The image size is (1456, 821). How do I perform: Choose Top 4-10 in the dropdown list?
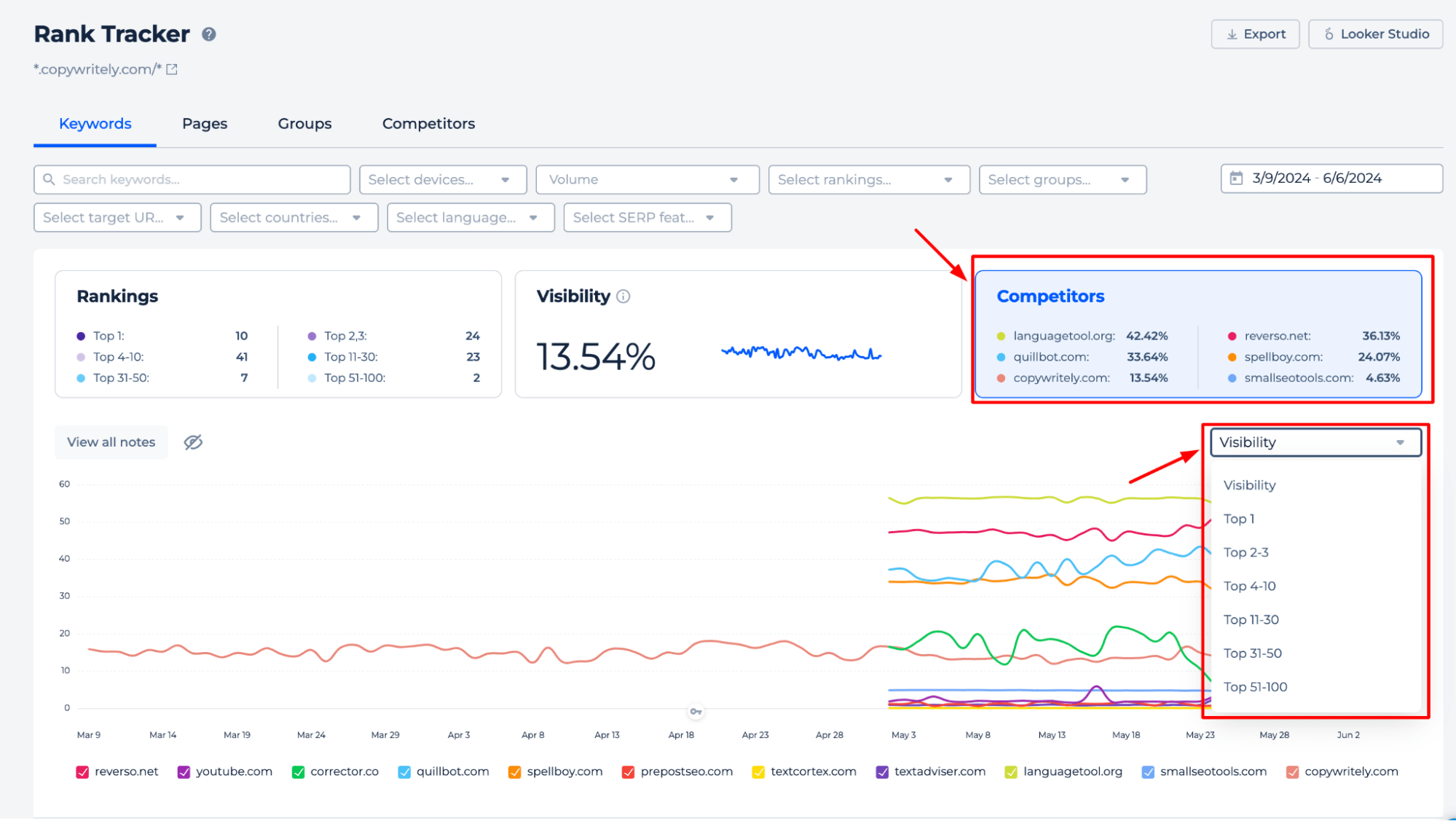(x=1315, y=586)
